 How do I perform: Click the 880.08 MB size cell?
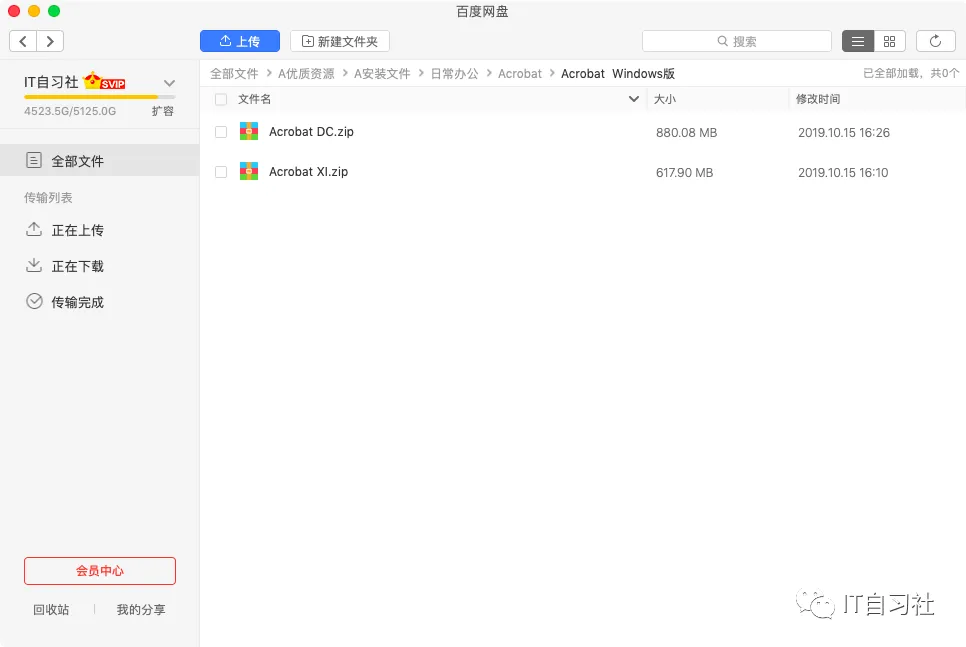click(x=686, y=132)
